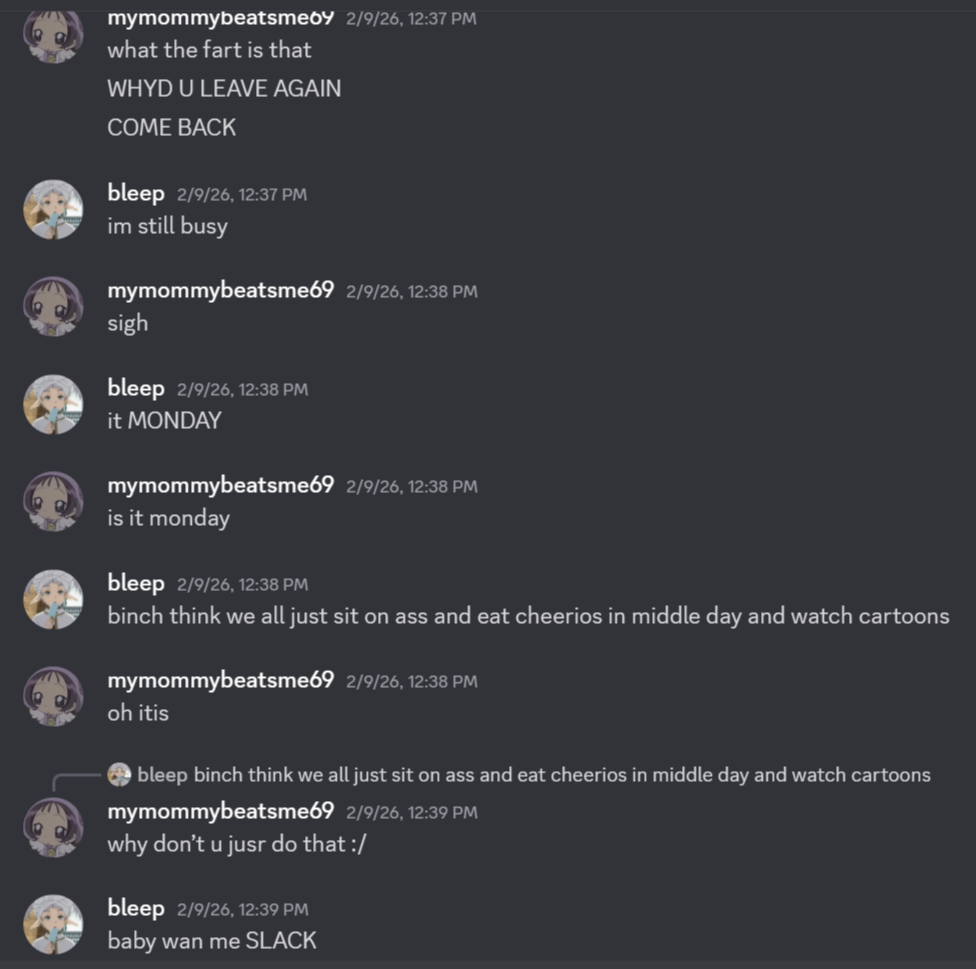The image size is (976, 969).
Task: Click the timestamp on "baby wan me SLACK"
Action: (243, 909)
